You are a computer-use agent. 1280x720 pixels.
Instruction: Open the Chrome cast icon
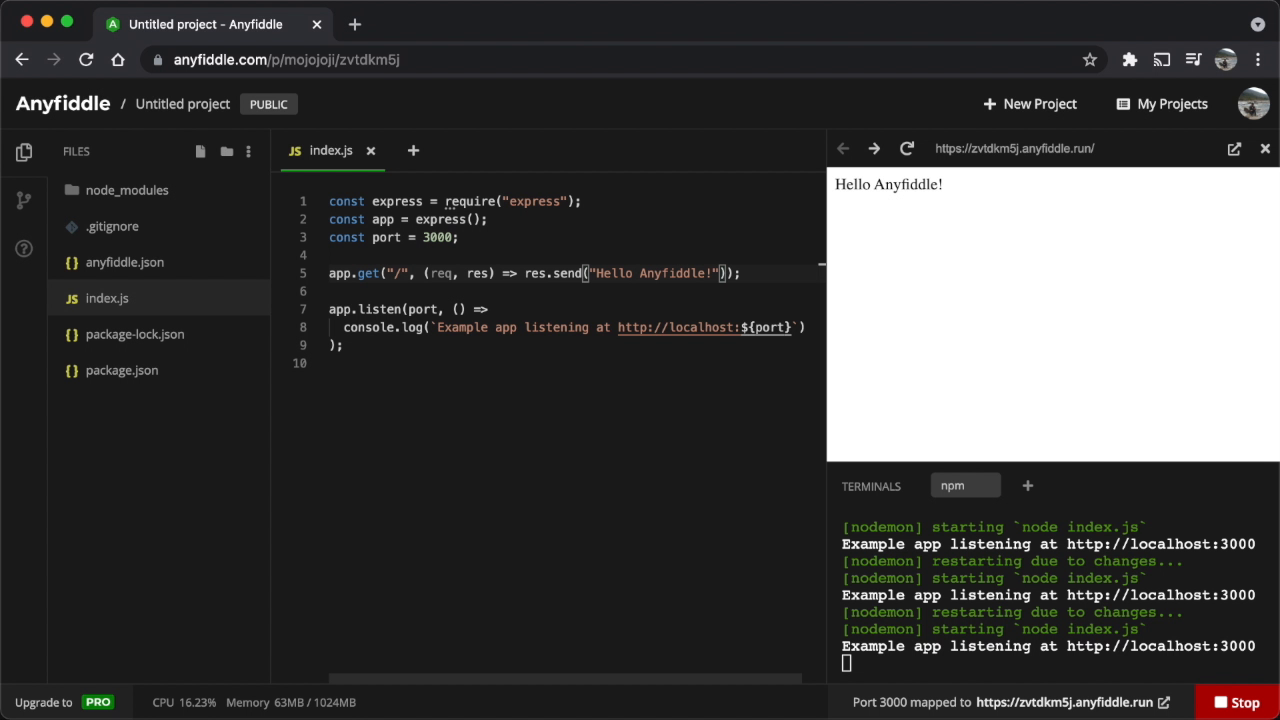click(x=1162, y=59)
